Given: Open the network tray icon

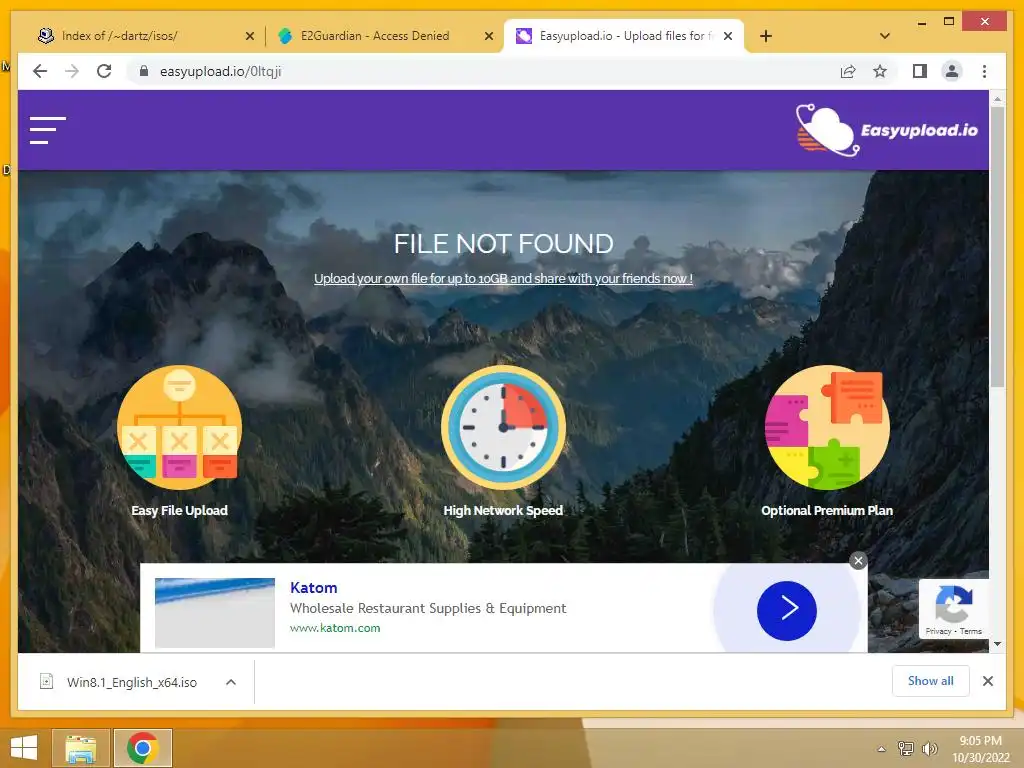Looking at the screenshot, I should point(906,748).
